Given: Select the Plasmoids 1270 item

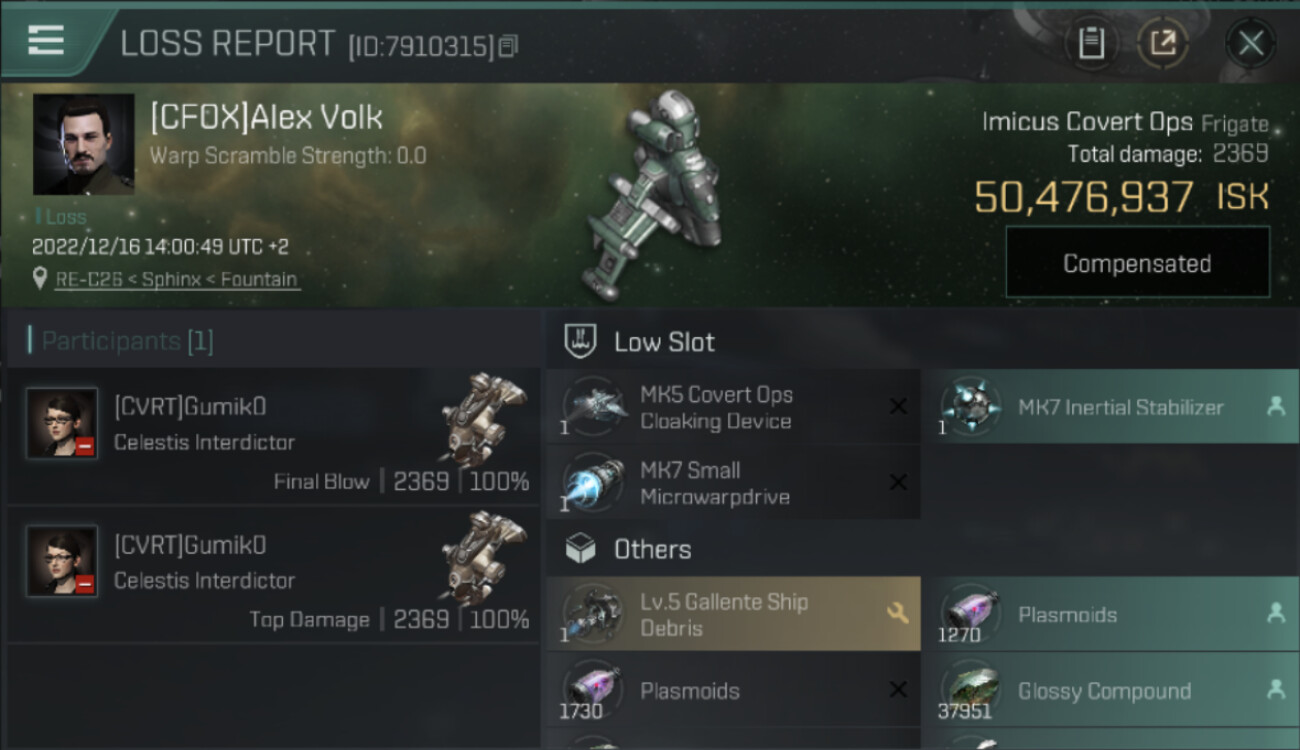Looking at the screenshot, I should tap(1110, 615).
